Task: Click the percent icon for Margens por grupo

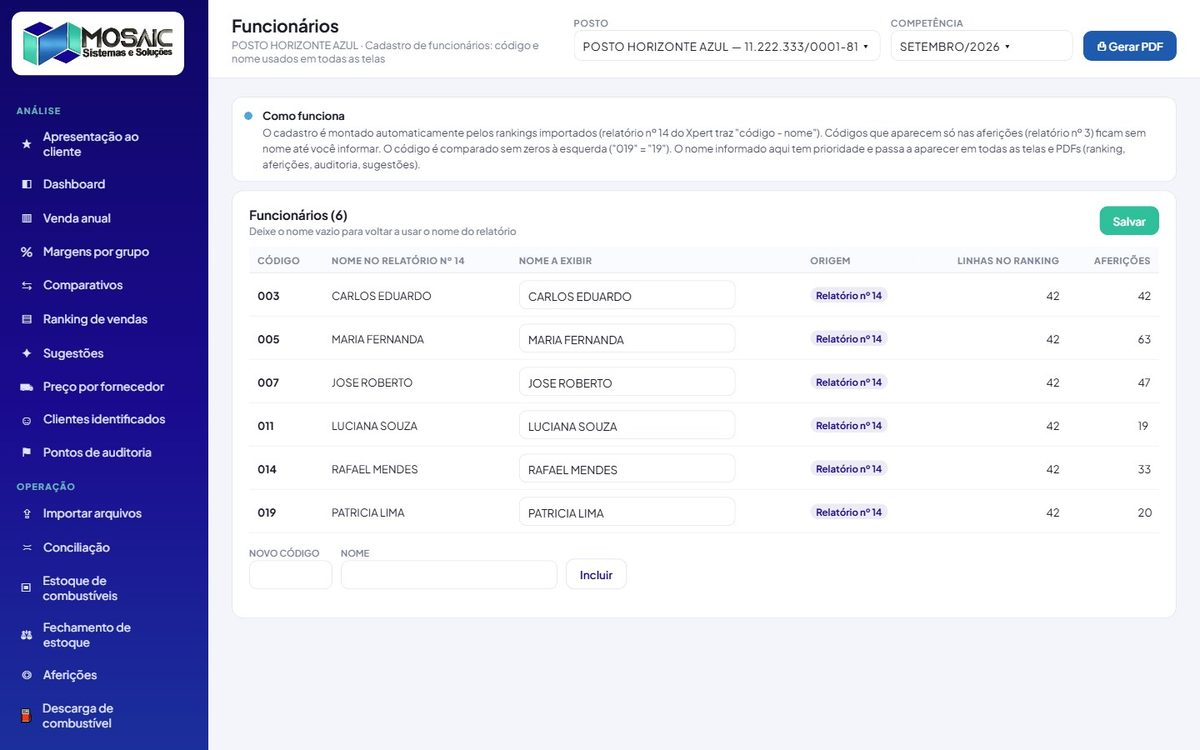Action: tap(27, 252)
